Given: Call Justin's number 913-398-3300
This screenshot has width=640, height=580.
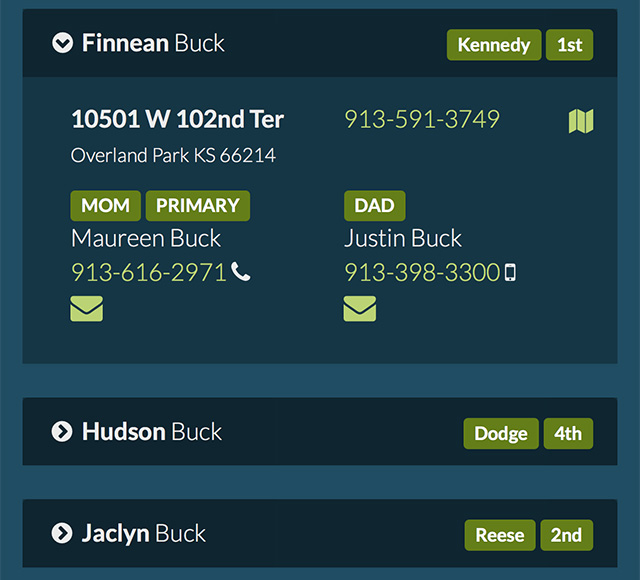Looking at the screenshot, I should tap(422, 272).
